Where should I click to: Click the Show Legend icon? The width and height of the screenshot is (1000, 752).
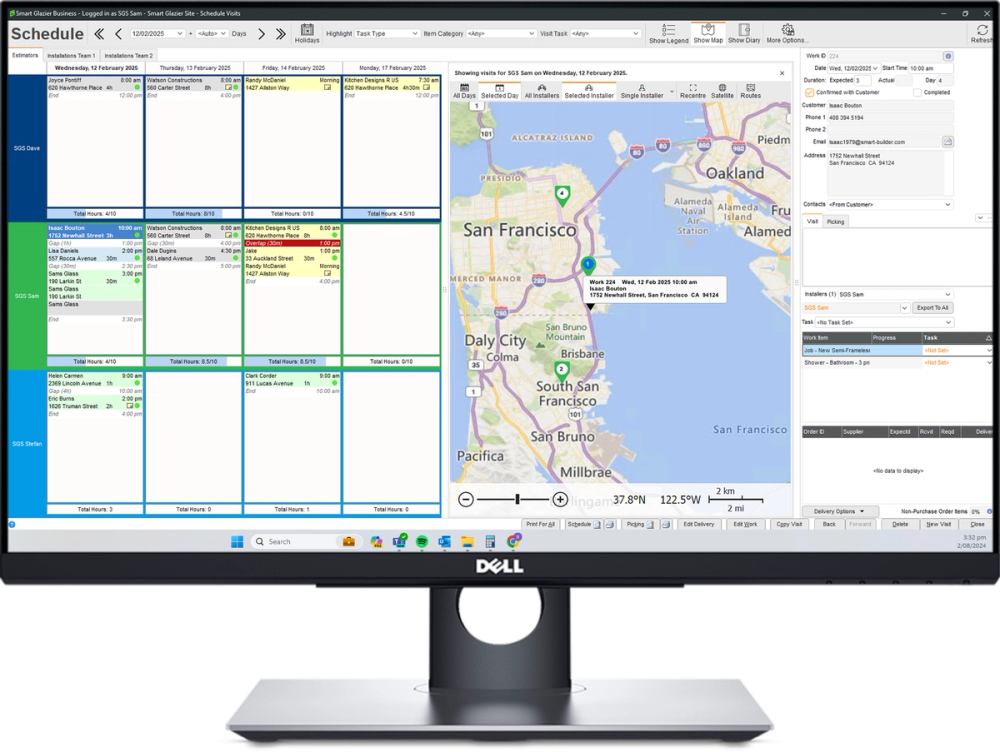669,33
